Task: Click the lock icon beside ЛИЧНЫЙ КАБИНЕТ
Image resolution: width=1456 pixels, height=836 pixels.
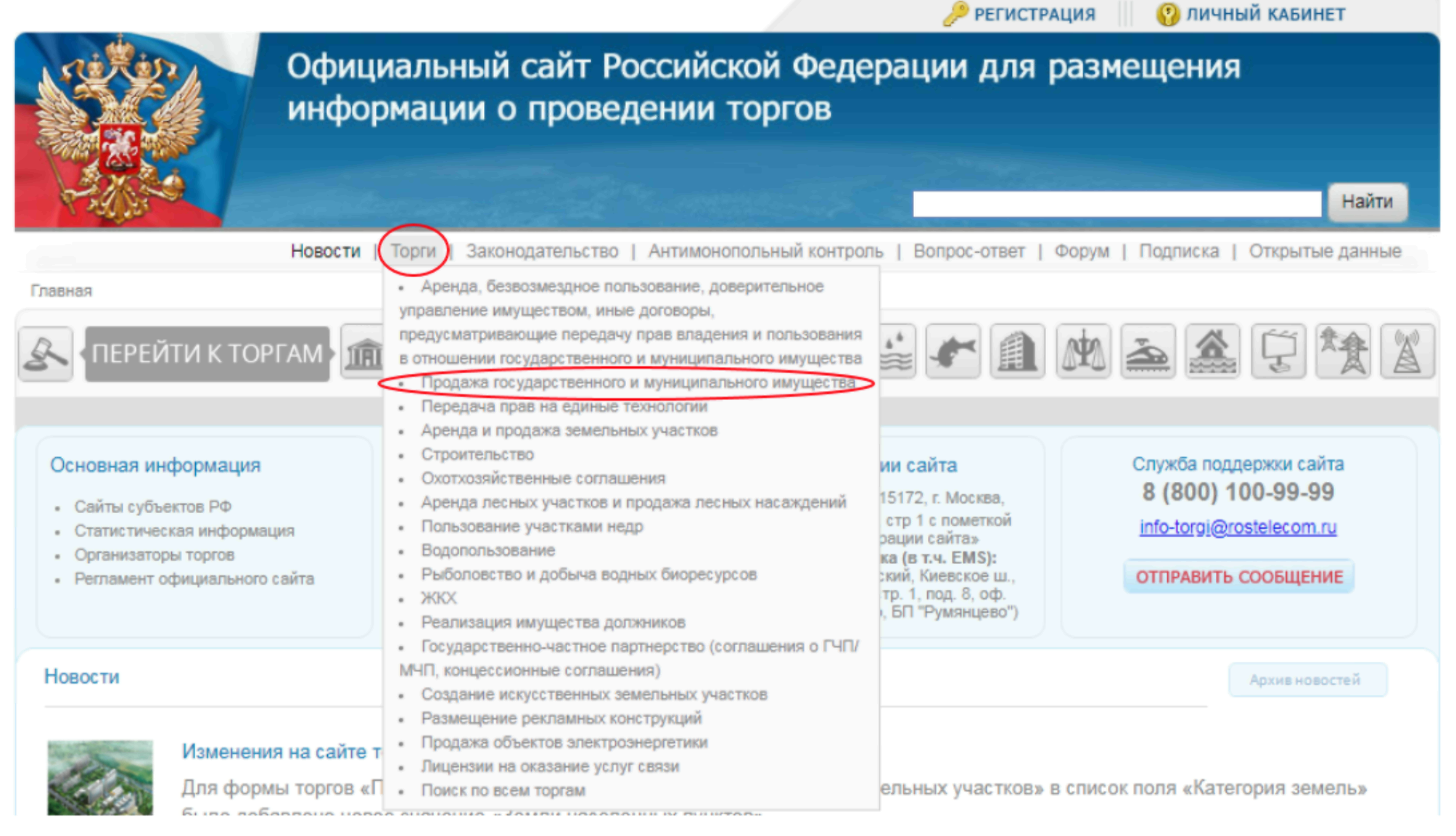Action: (x=1167, y=14)
